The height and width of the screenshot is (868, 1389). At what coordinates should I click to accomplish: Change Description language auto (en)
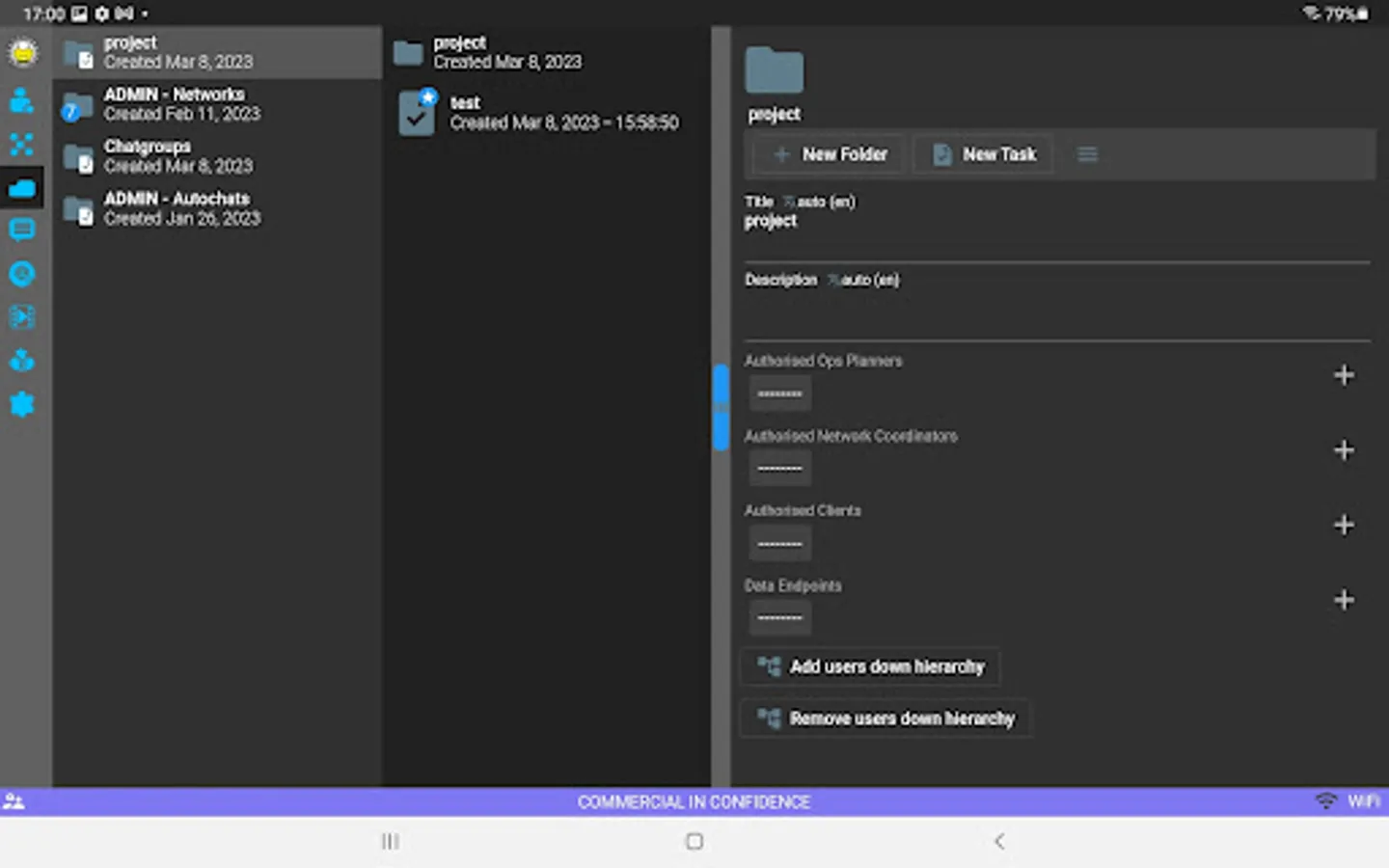click(863, 280)
